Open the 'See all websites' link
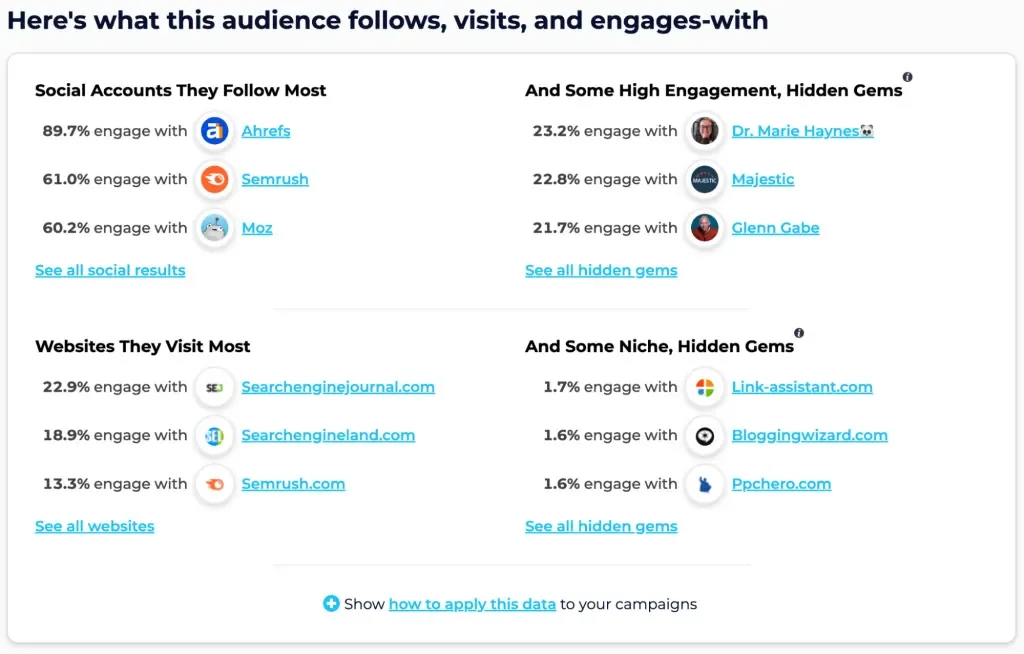1024x654 pixels. click(95, 526)
